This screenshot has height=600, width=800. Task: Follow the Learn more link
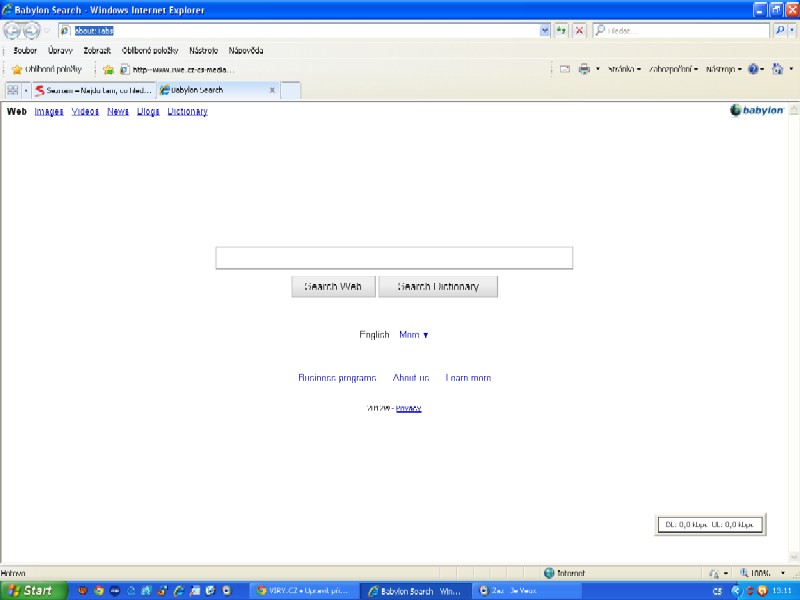click(x=468, y=378)
